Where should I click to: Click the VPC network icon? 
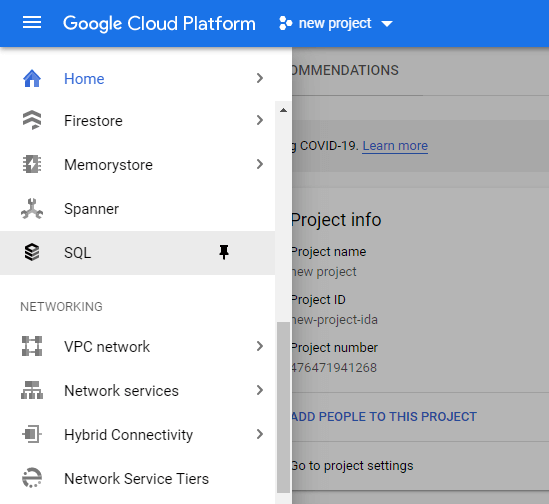[32, 346]
